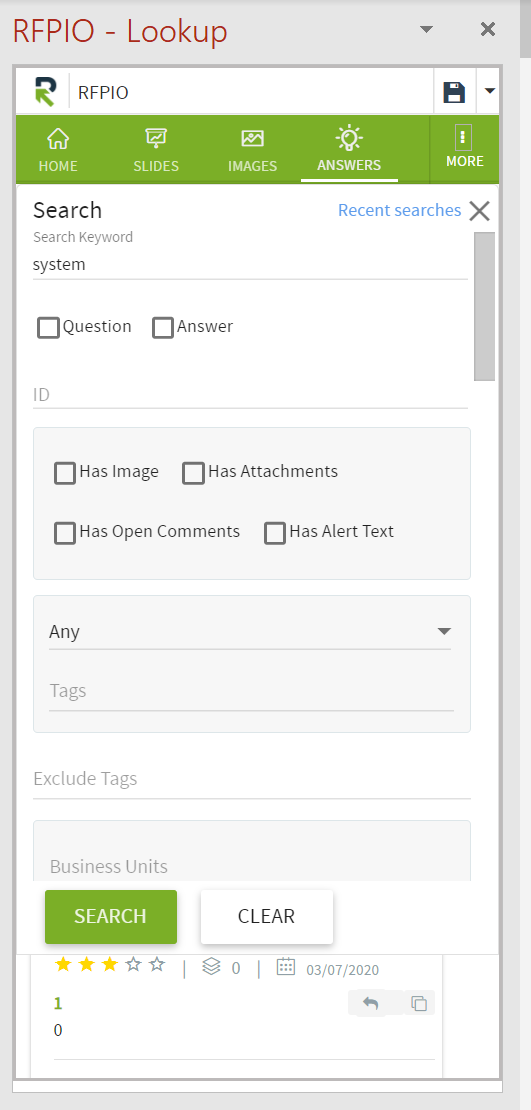The image size is (531, 1110).
Task: Click the save floppy disk icon
Action: click(454, 92)
